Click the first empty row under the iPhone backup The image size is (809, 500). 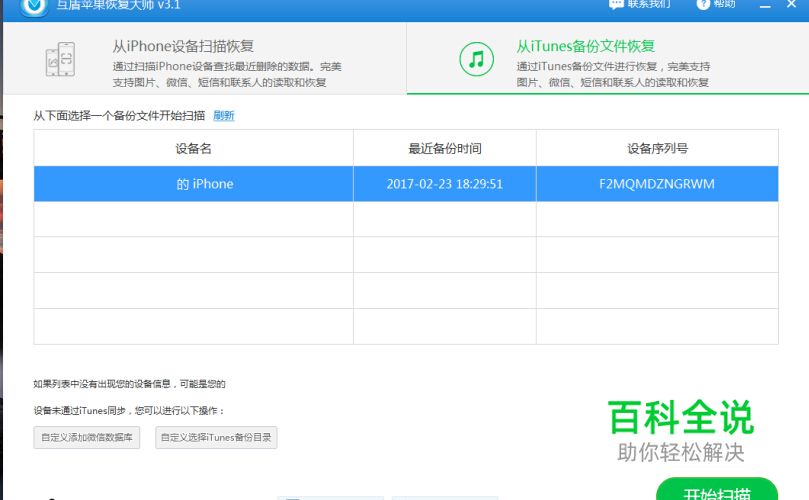[406, 219]
